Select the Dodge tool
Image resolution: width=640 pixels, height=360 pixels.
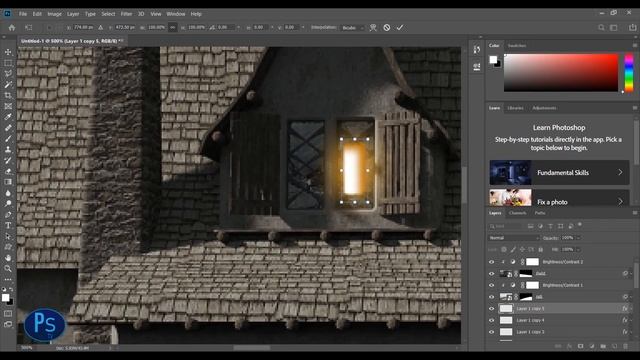(x=8, y=204)
